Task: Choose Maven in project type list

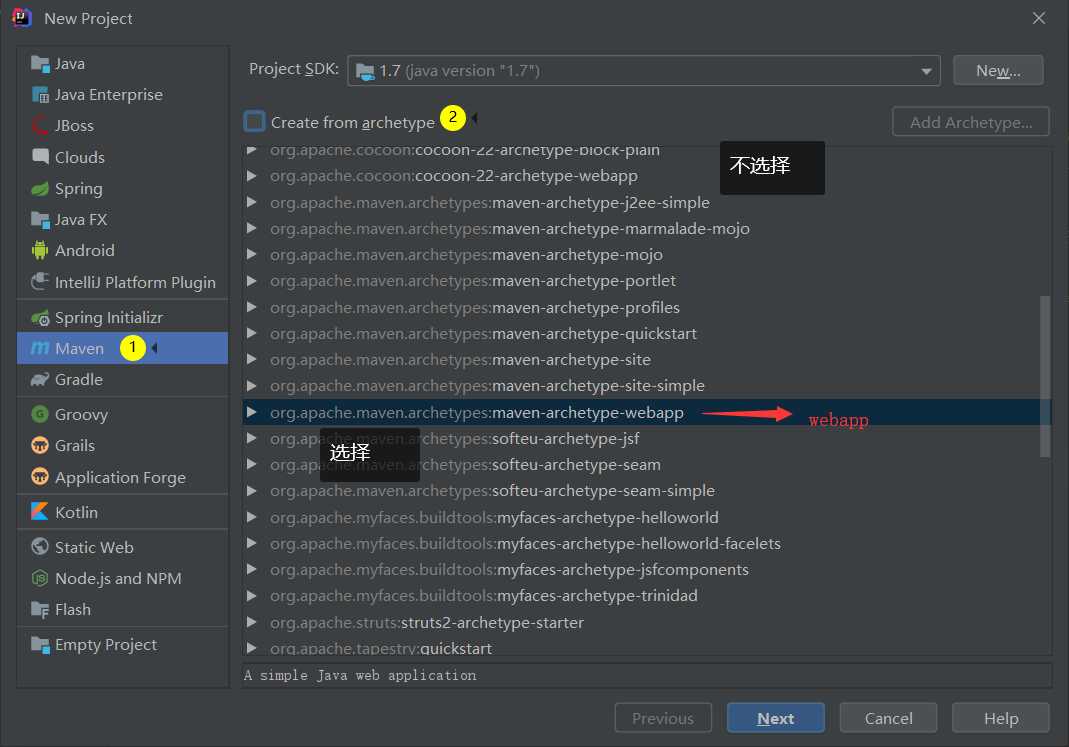Action: tap(123, 348)
